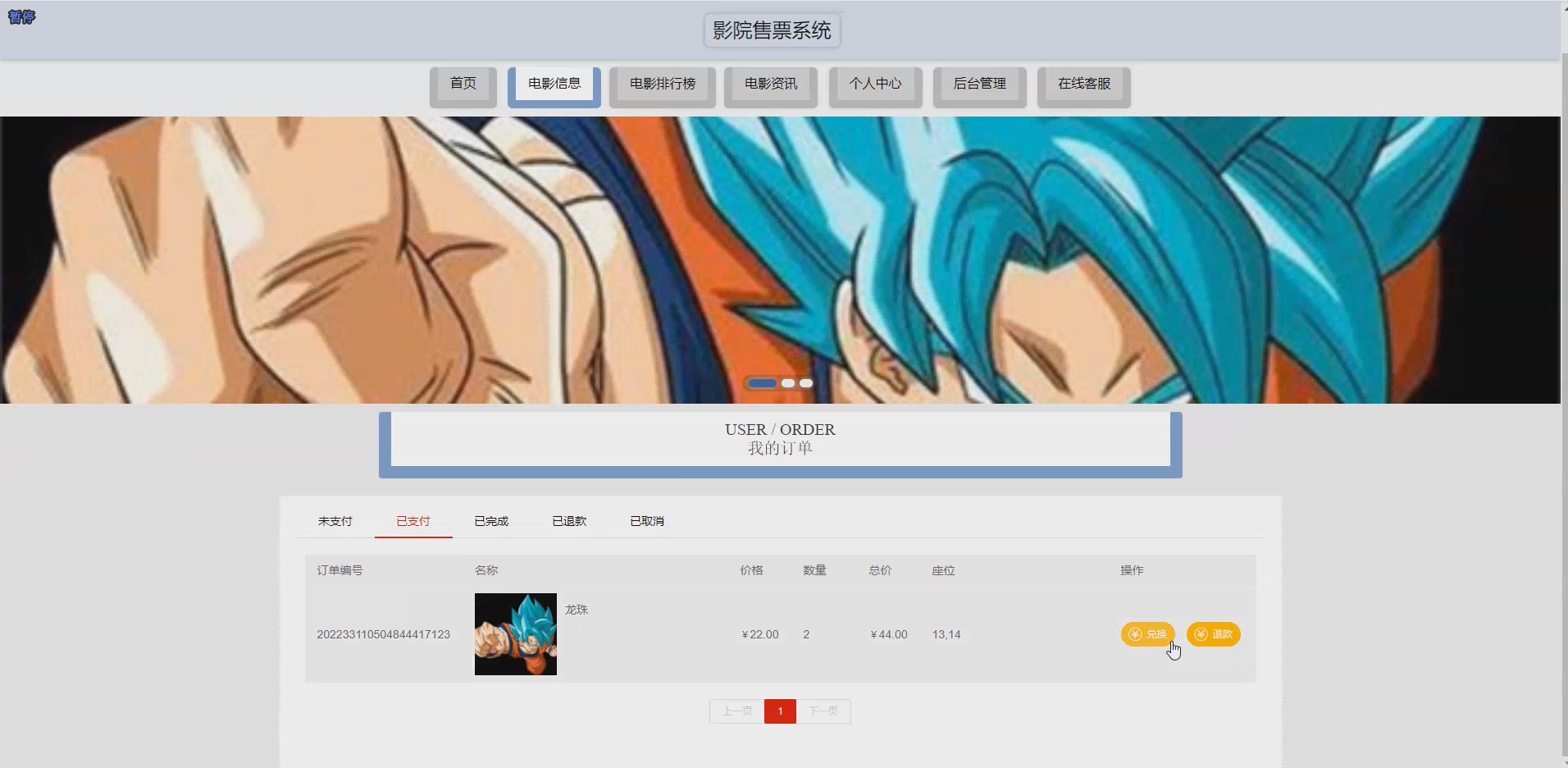Click the 下一页 next page button
Screen dimensions: 1568x768
(823, 711)
